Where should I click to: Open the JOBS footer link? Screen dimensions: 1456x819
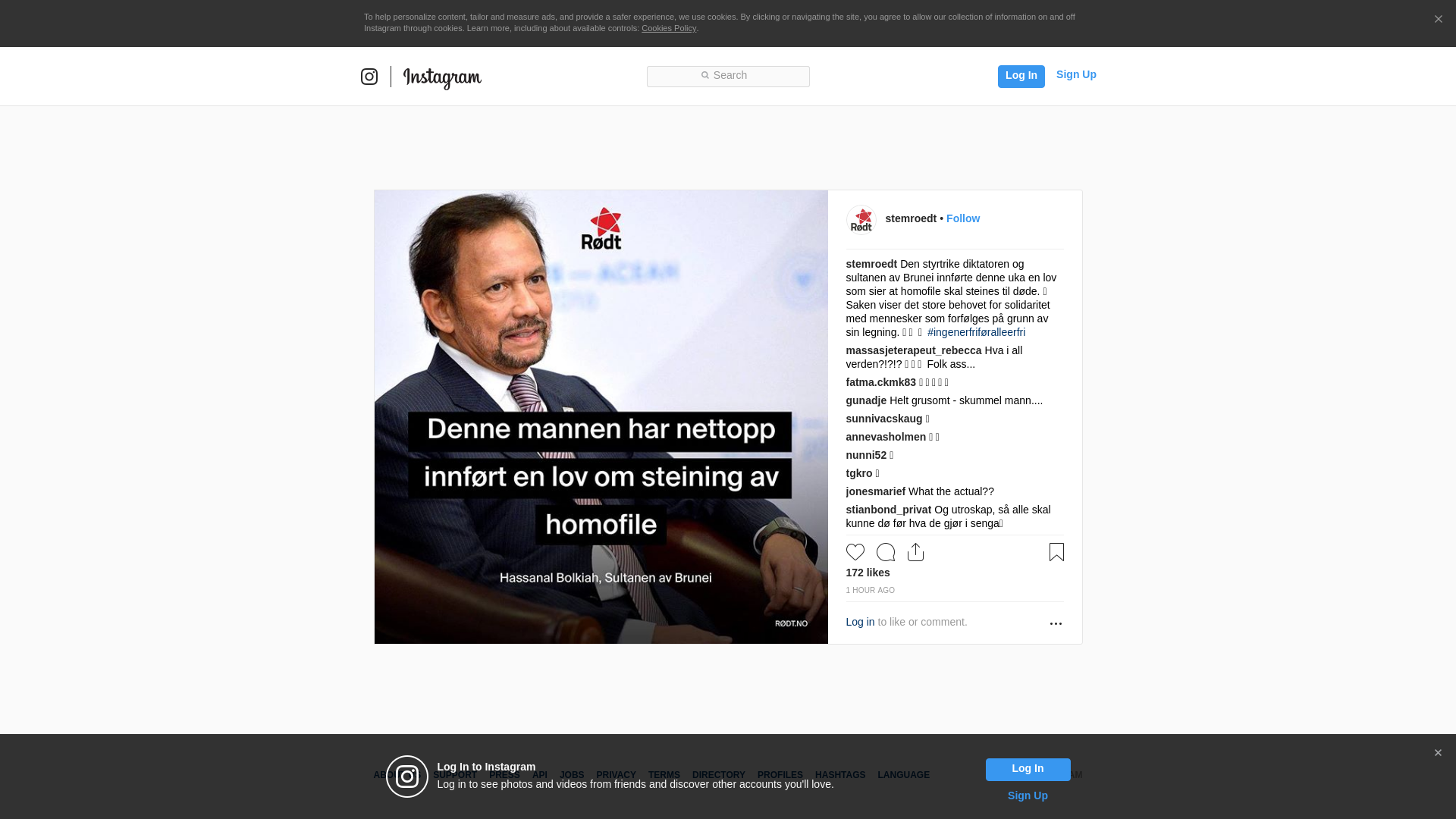pos(572,775)
